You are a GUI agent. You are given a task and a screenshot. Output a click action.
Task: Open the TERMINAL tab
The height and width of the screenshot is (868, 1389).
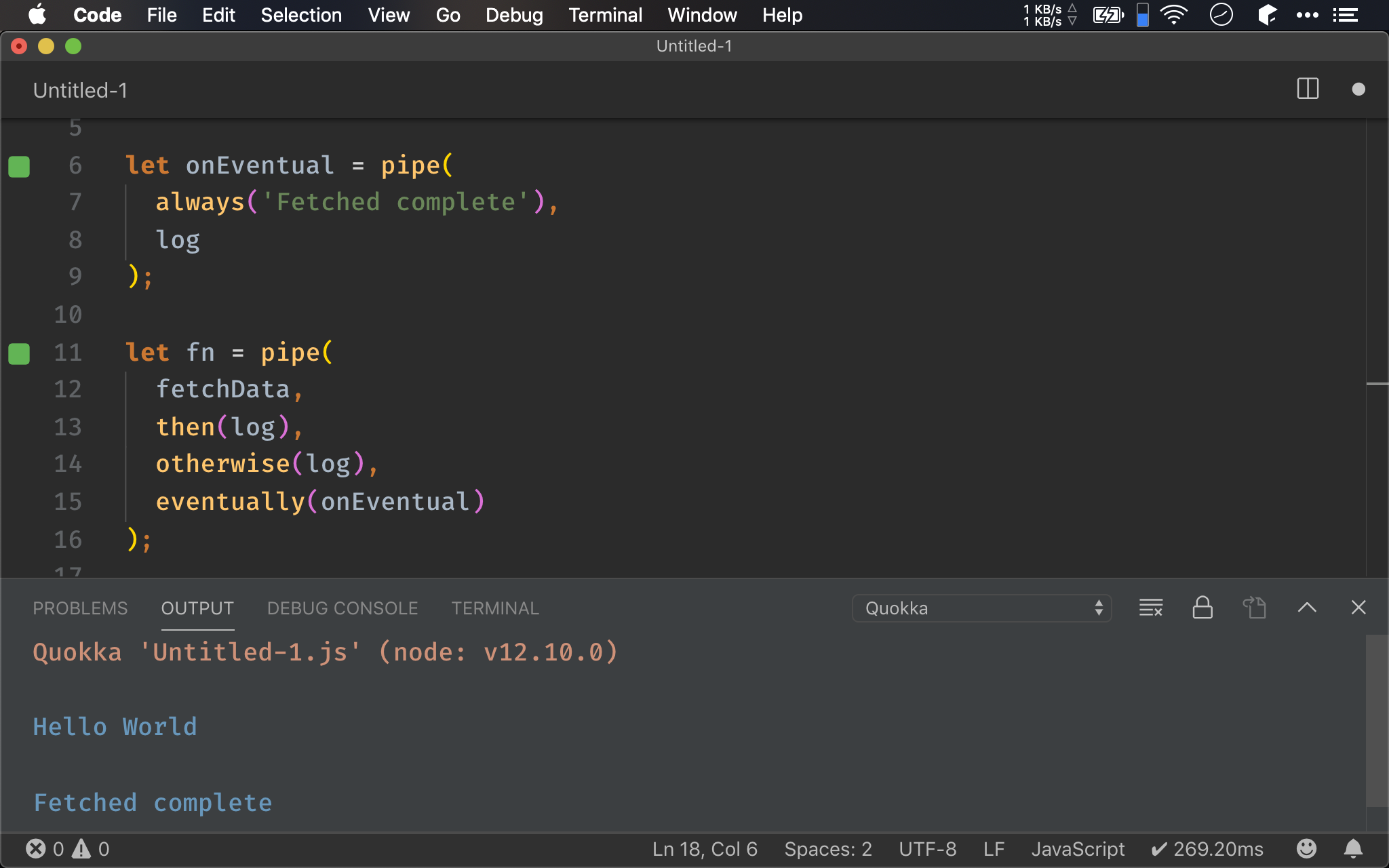point(495,608)
